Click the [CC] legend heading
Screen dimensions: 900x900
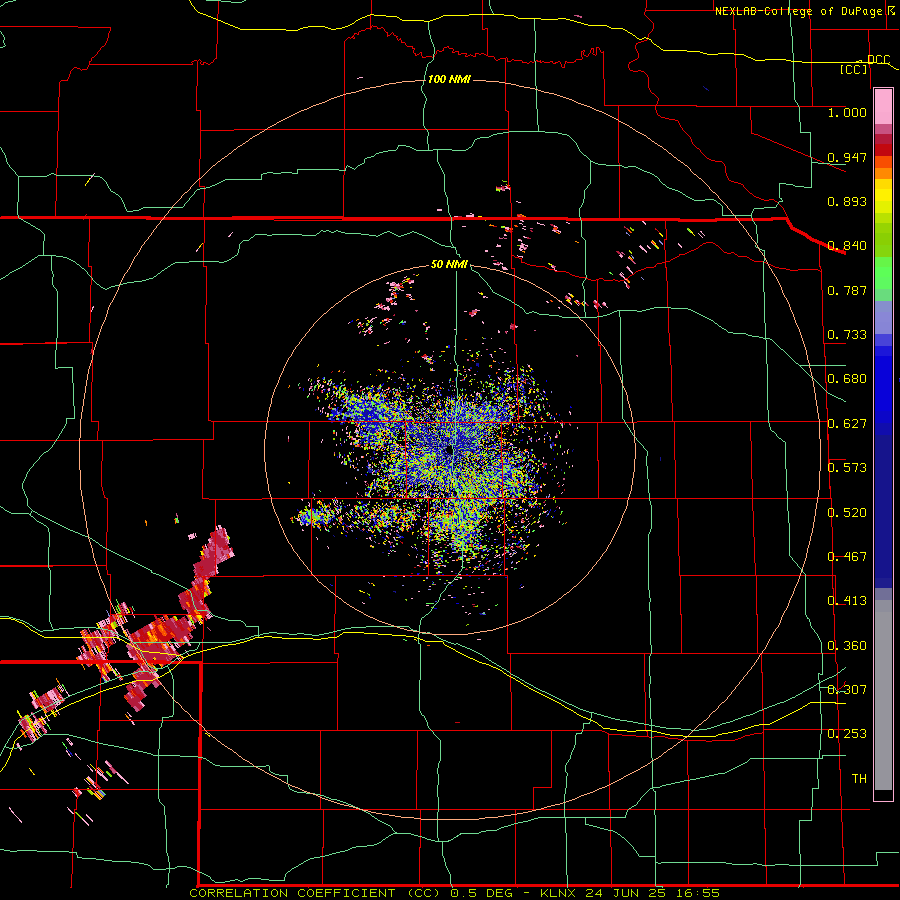pos(854,69)
